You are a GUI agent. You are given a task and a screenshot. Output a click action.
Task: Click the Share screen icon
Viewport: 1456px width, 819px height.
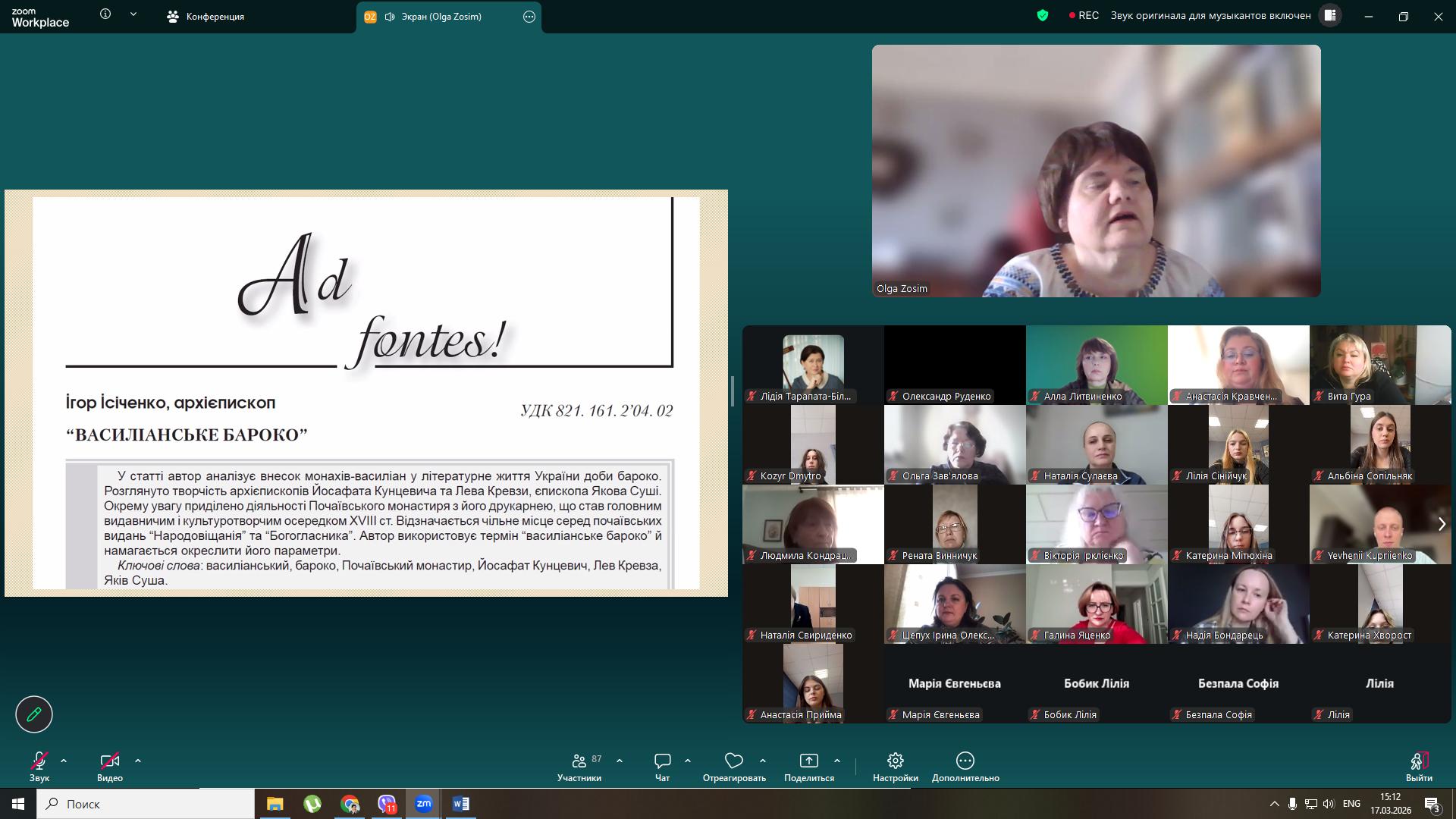tap(808, 761)
